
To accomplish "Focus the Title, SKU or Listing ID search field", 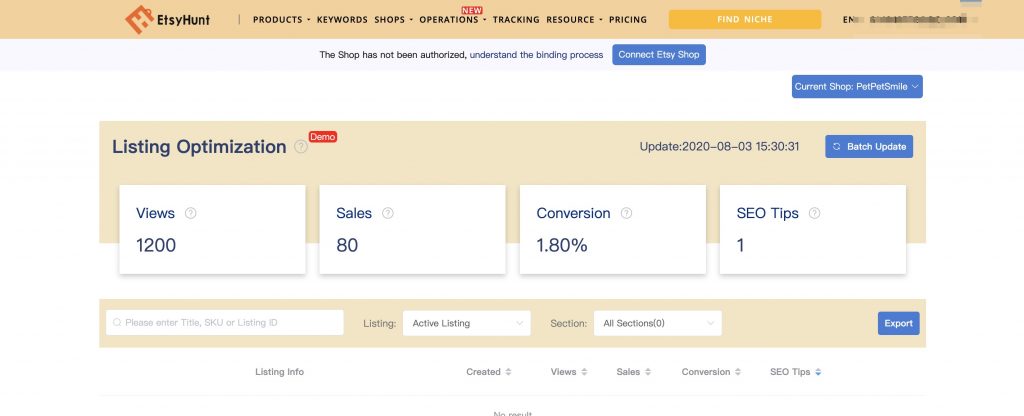I will pos(225,323).
